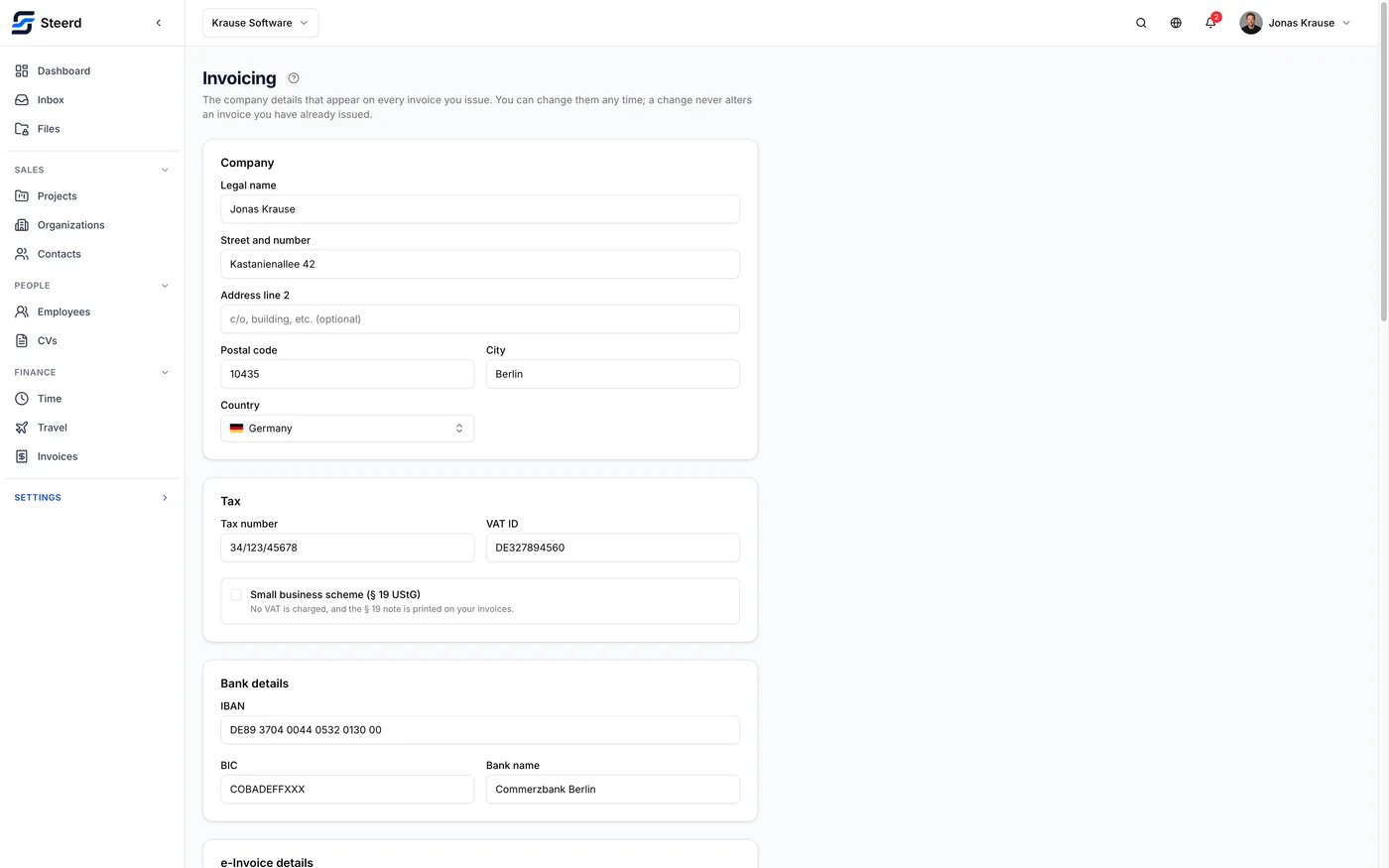Collapse the PEOPLE section chevron
The width and height of the screenshot is (1389, 868).
(x=165, y=286)
